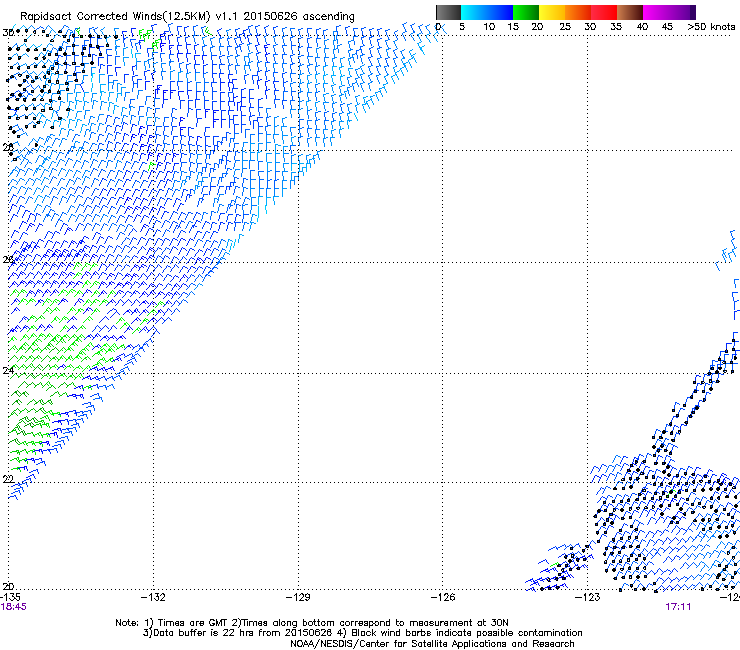The image size is (740, 650).
Task: Click the NOAA/NESDIS credit line
Action: click(432, 644)
